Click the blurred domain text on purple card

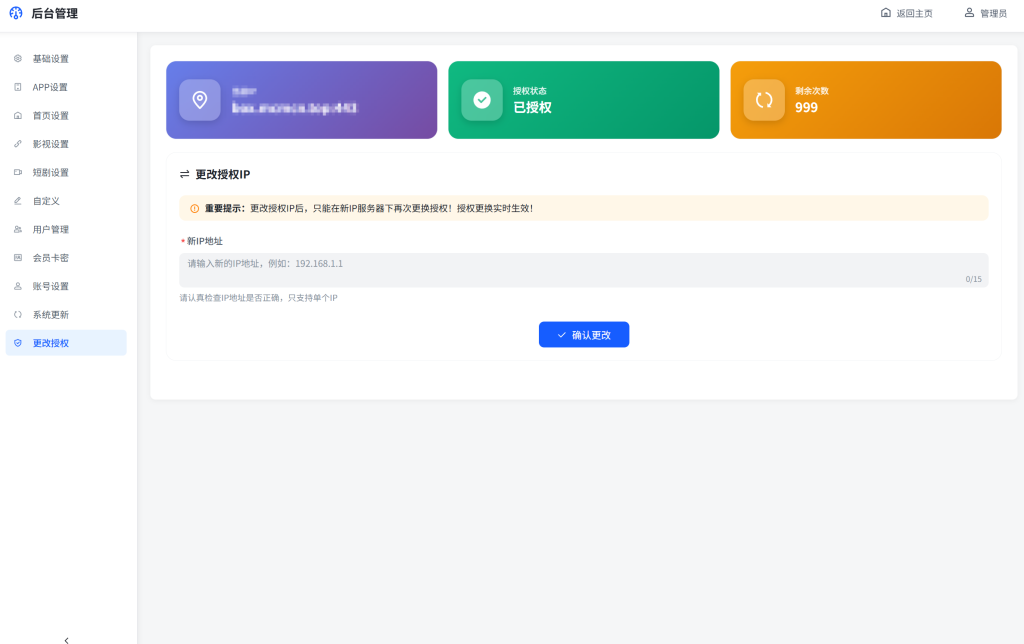click(x=295, y=108)
